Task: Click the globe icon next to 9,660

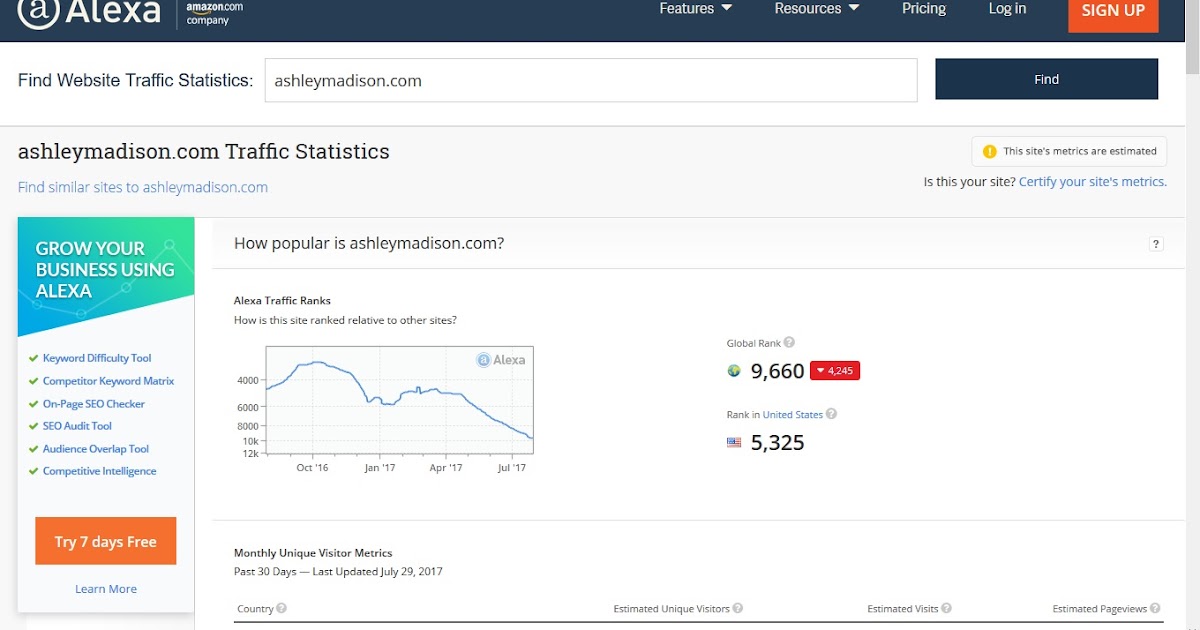Action: coord(734,371)
